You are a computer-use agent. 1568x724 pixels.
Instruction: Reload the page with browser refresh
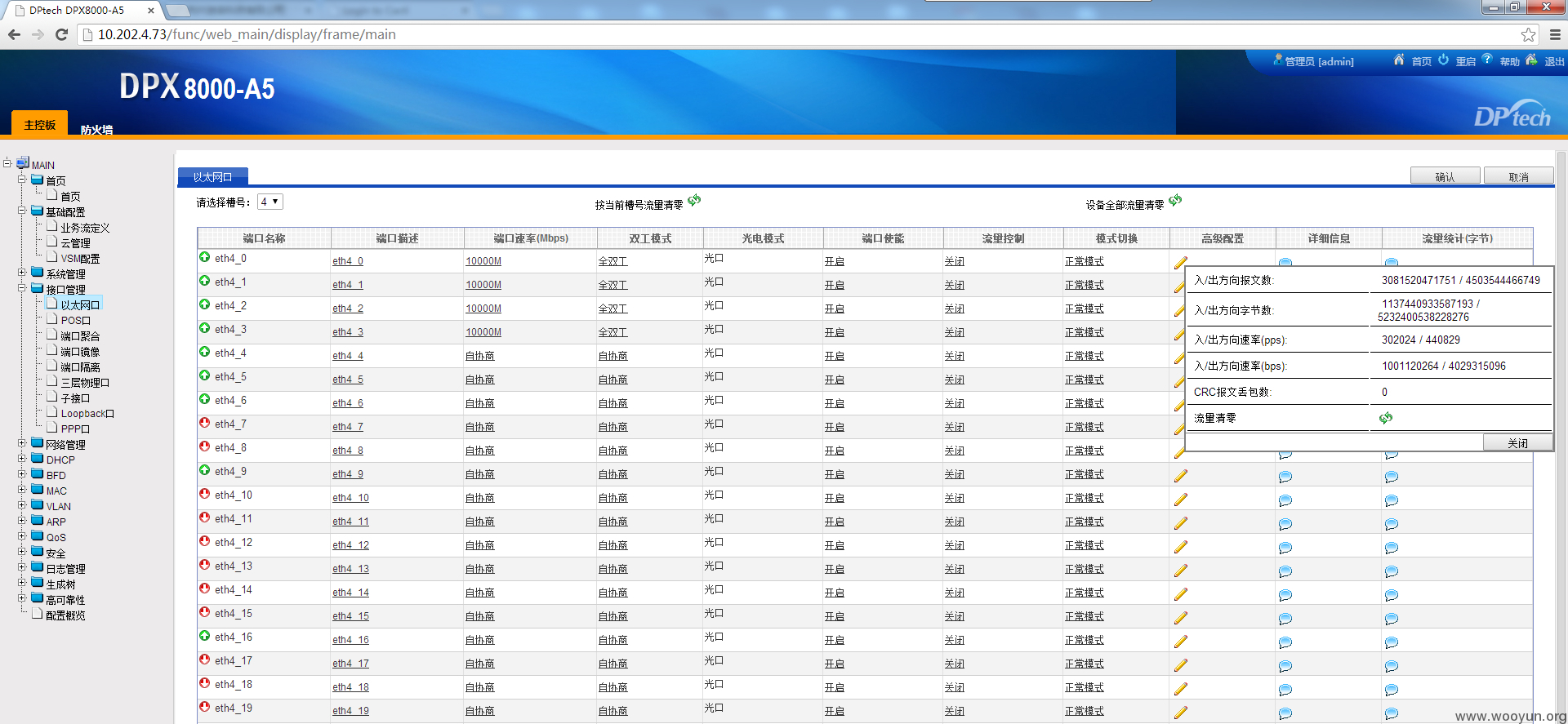pos(61,34)
